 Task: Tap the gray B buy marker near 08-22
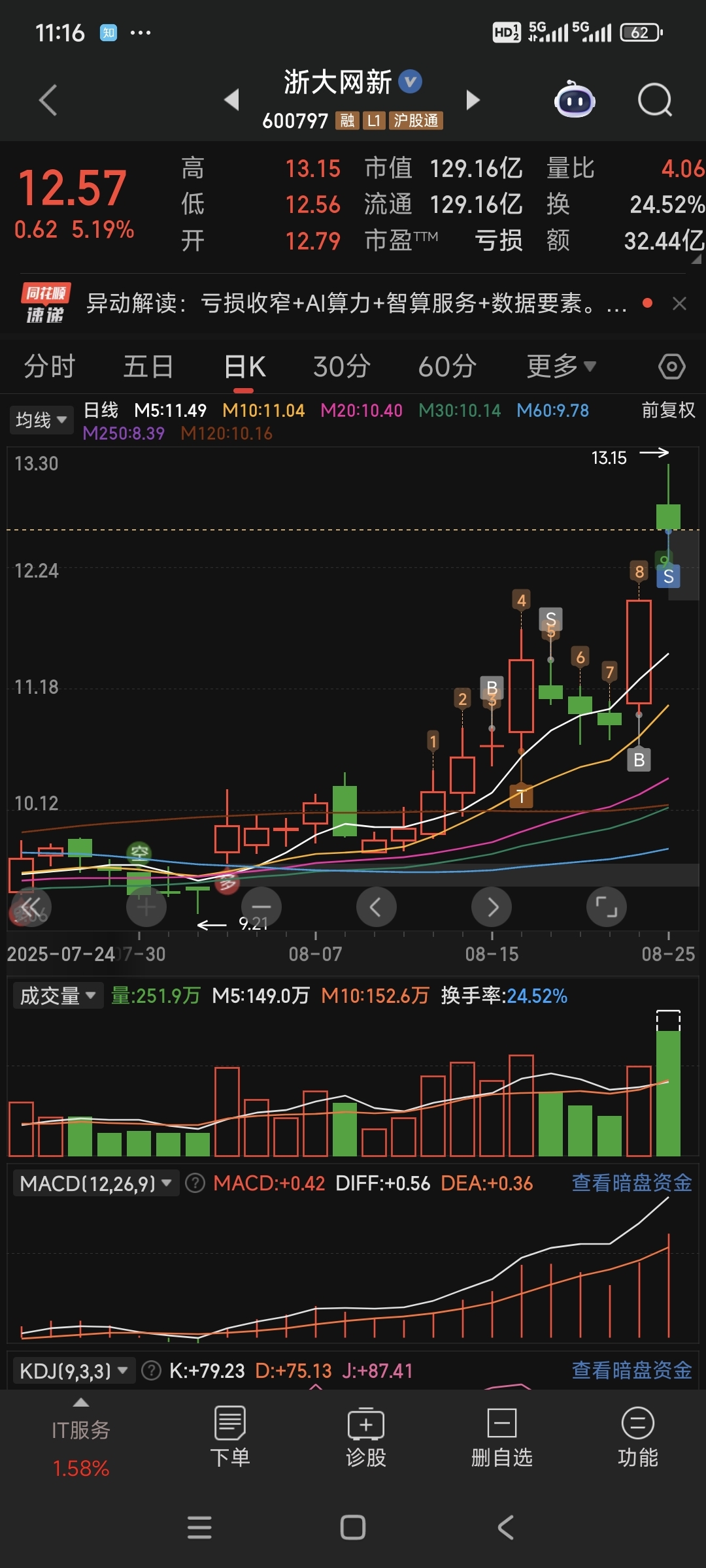pyautogui.click(x=639, y=760)
